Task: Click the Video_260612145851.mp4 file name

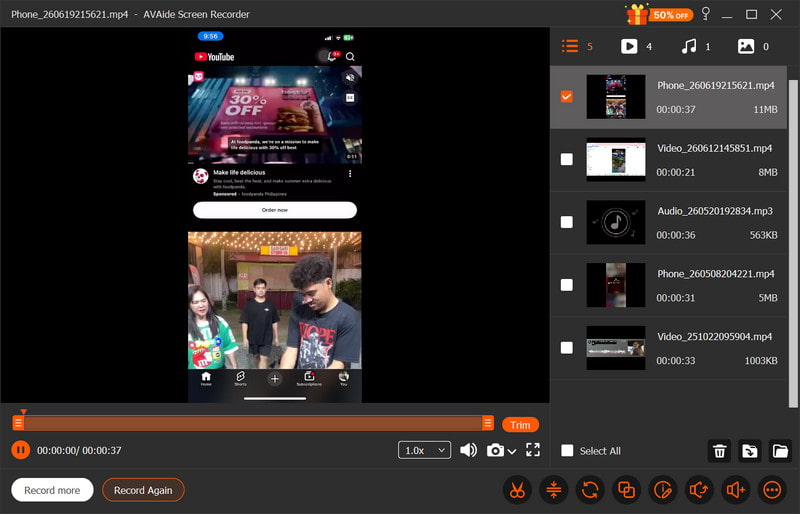Action: coord(714,148)
